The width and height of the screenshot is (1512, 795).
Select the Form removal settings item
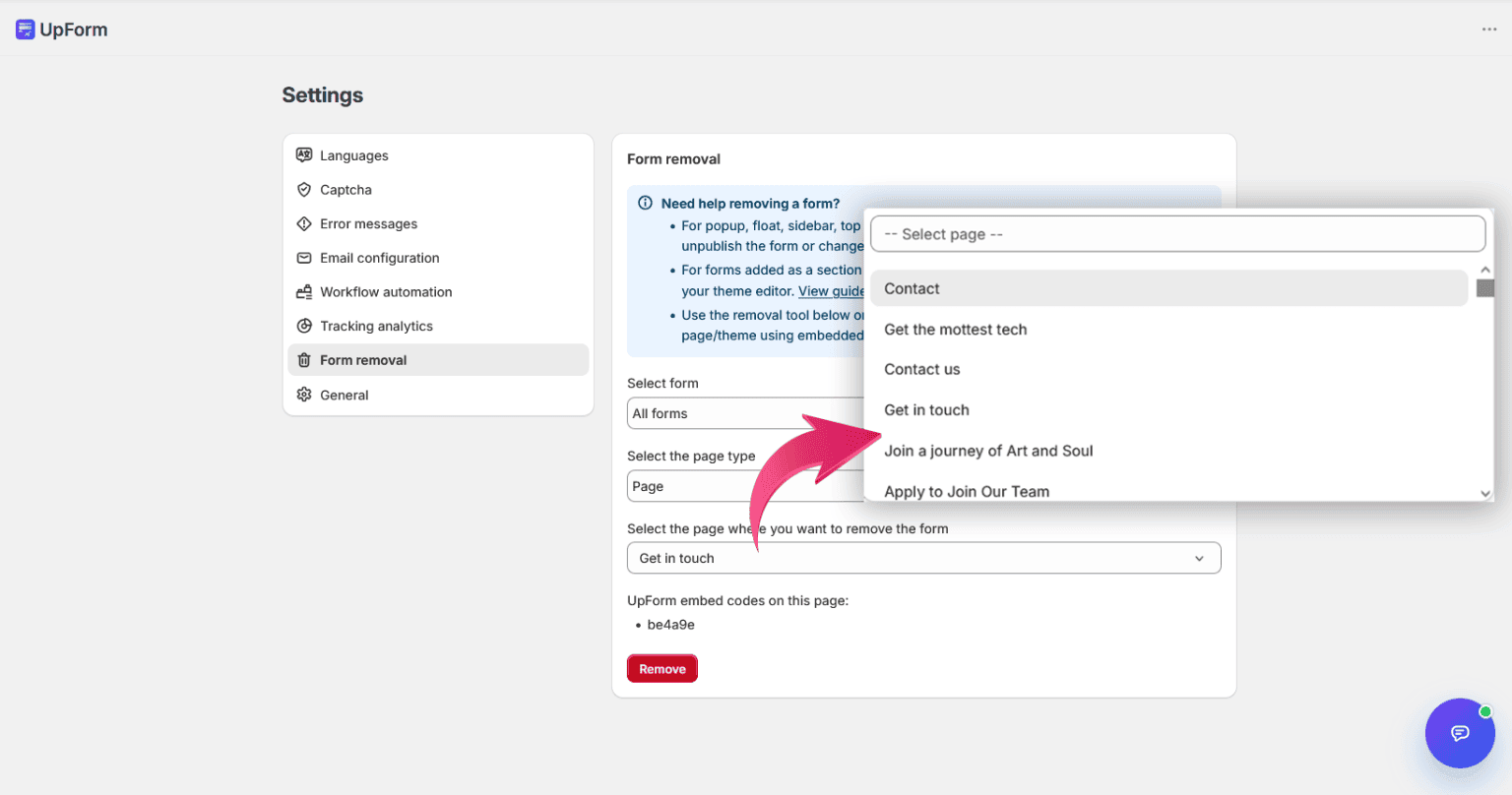point(438,360)
